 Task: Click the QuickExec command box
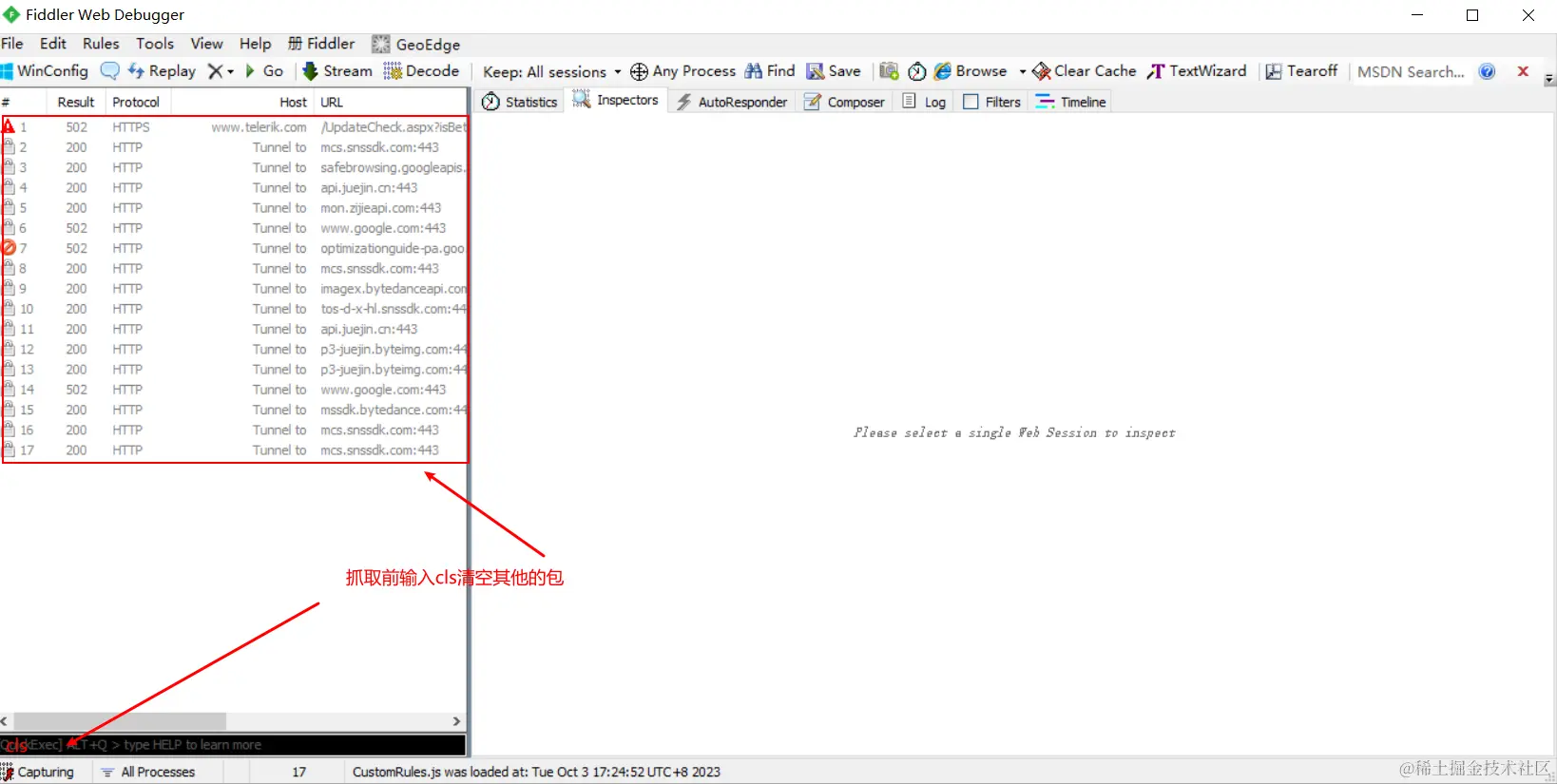click(x=233, y=745)
